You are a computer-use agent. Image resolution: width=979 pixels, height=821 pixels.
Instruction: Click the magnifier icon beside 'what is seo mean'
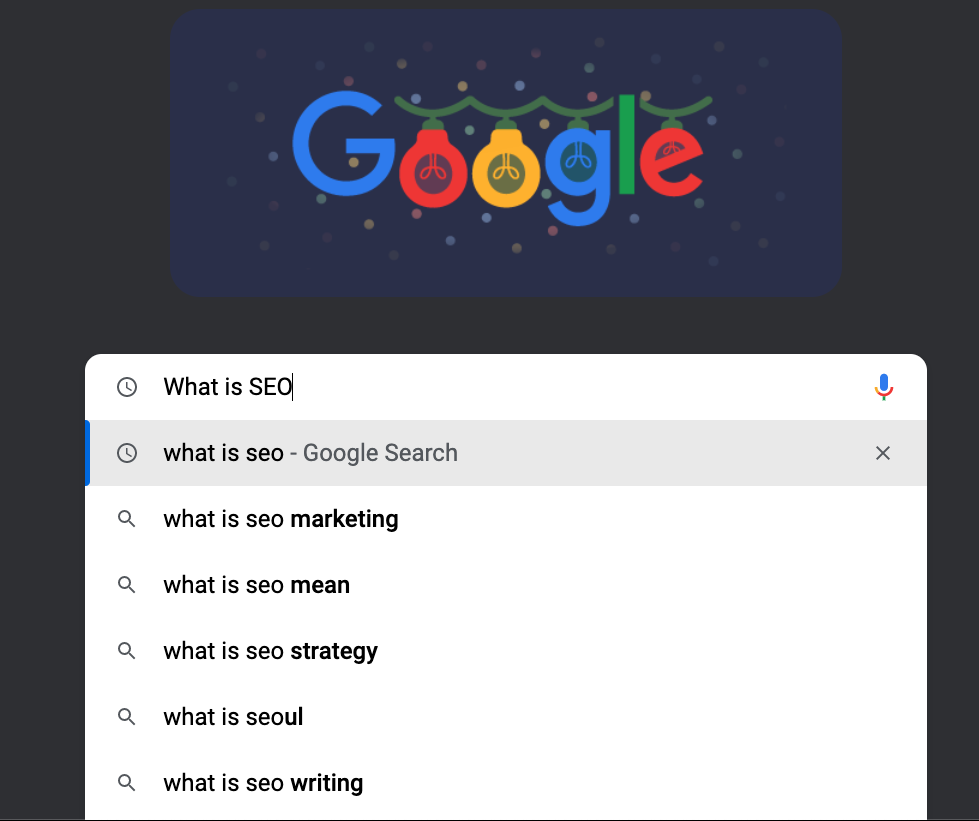pyautogui.click(x=127, y=585)
